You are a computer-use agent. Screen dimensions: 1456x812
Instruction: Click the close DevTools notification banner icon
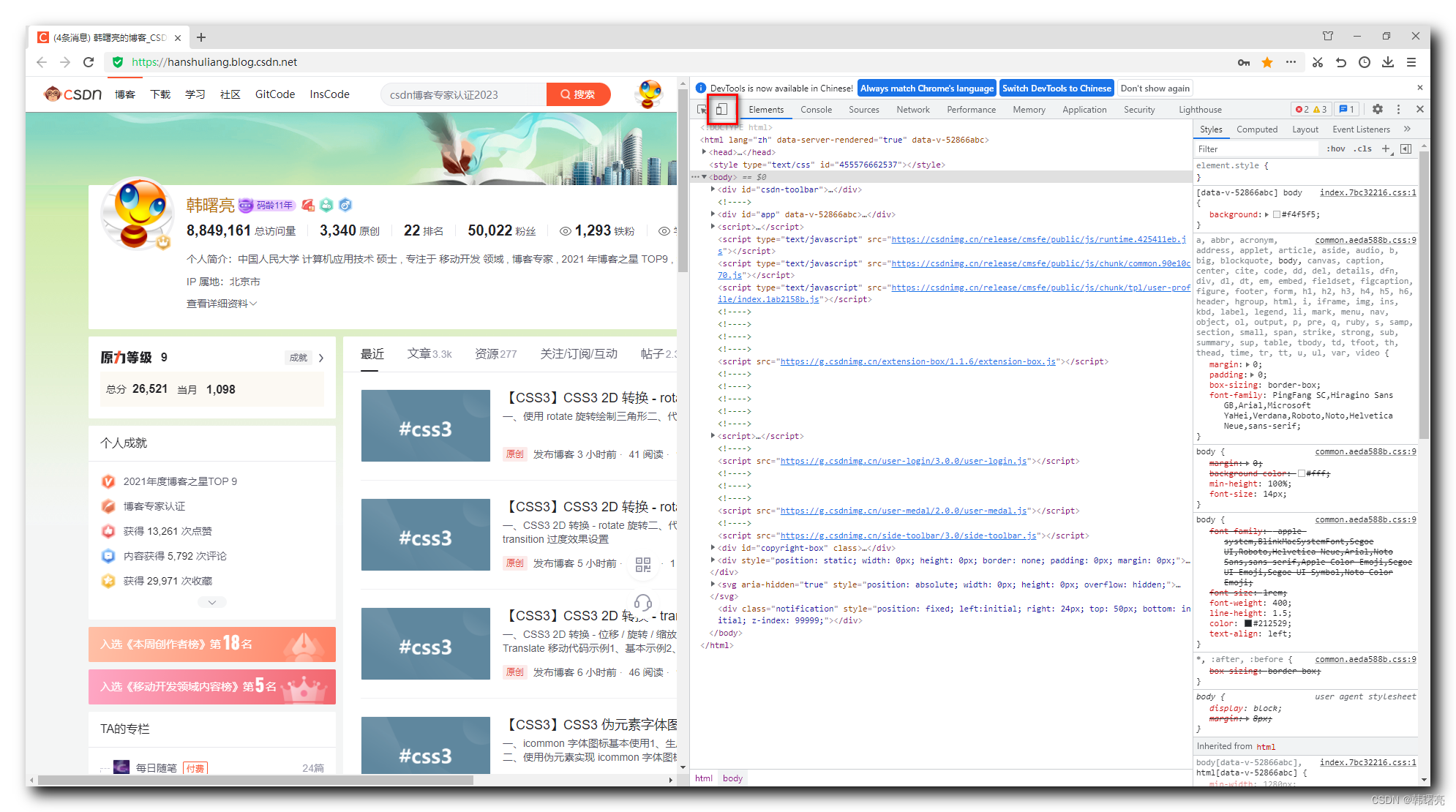click(1420, 87)
